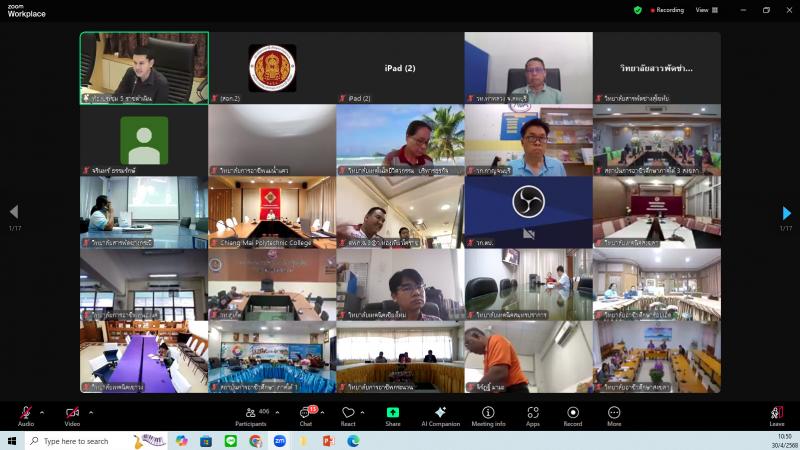Unmute the microphone Audio button

pos(26,416)
